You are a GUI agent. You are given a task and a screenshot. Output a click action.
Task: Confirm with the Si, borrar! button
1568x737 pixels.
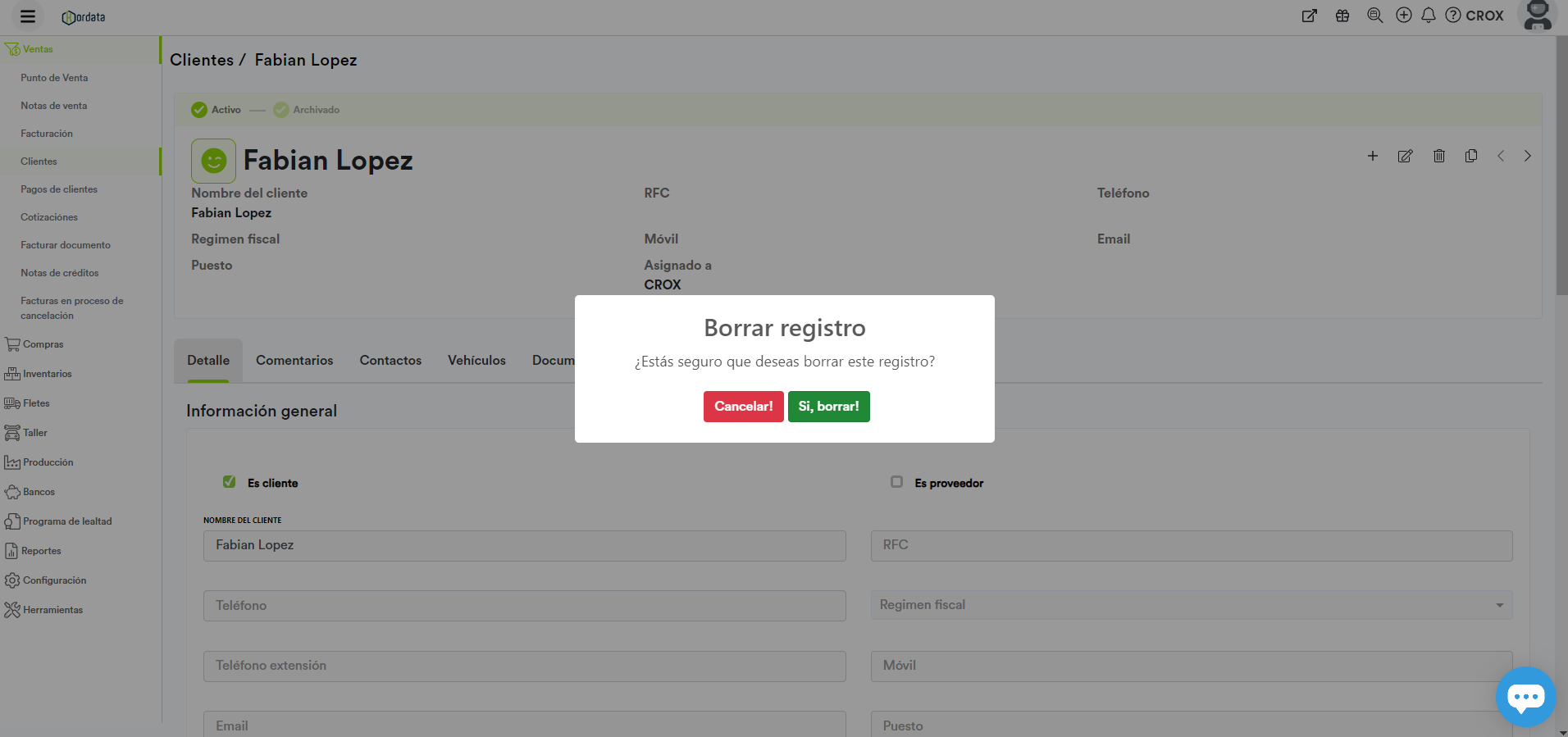(828, 407)
